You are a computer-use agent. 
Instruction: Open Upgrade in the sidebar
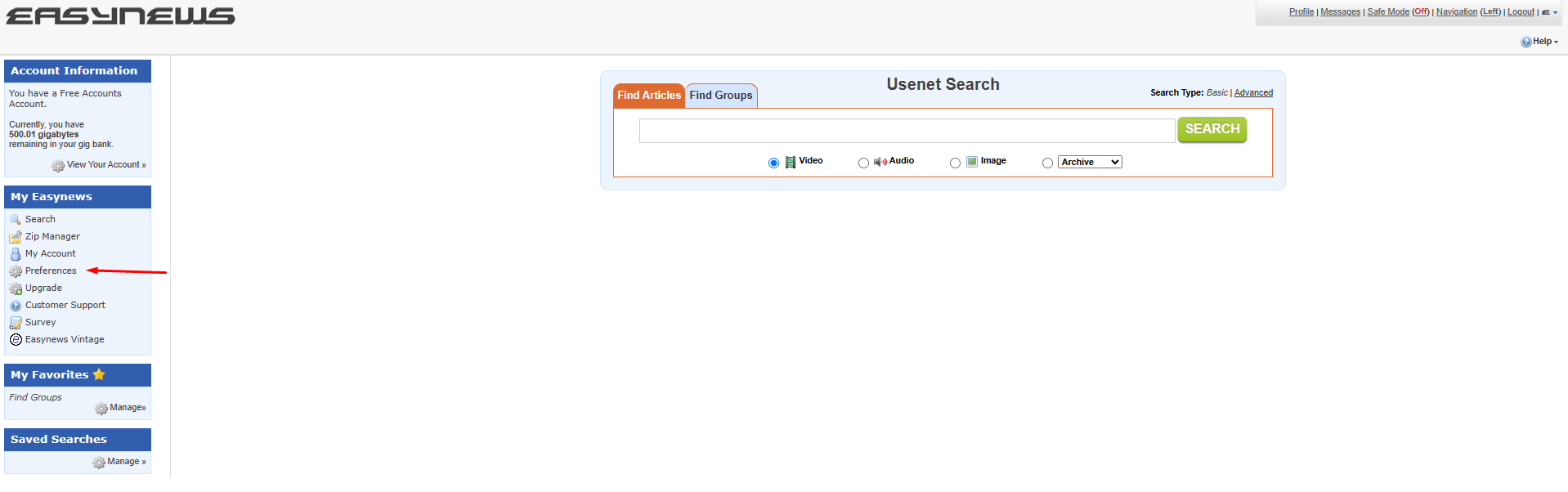coord(43,288)
